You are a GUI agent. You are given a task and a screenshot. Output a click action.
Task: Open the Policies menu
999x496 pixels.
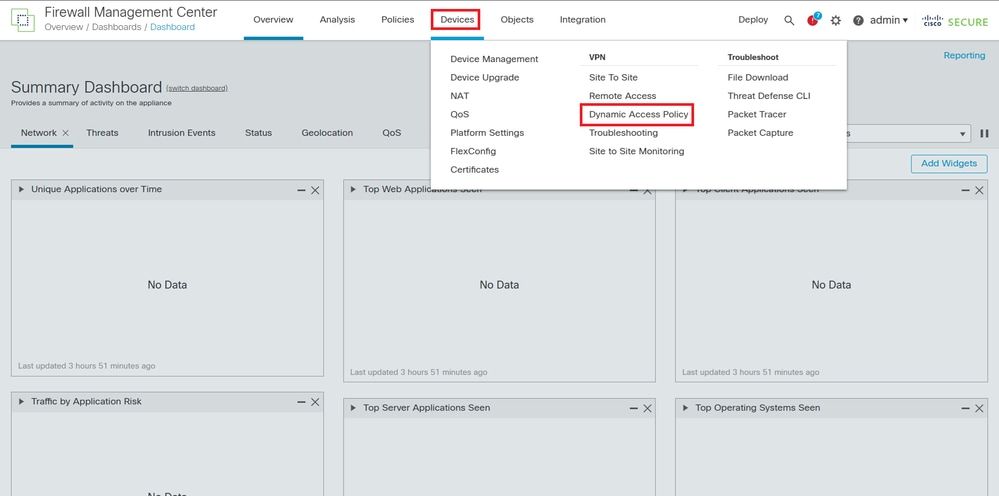click(398, 20)
